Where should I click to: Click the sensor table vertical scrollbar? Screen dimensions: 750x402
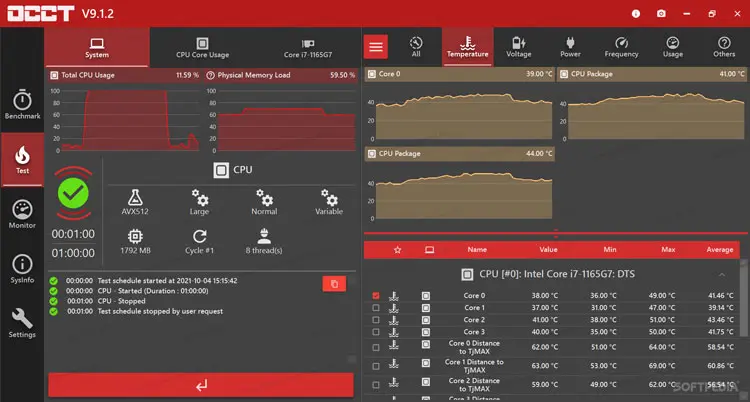pyautogui.click(x=744, y=297)
